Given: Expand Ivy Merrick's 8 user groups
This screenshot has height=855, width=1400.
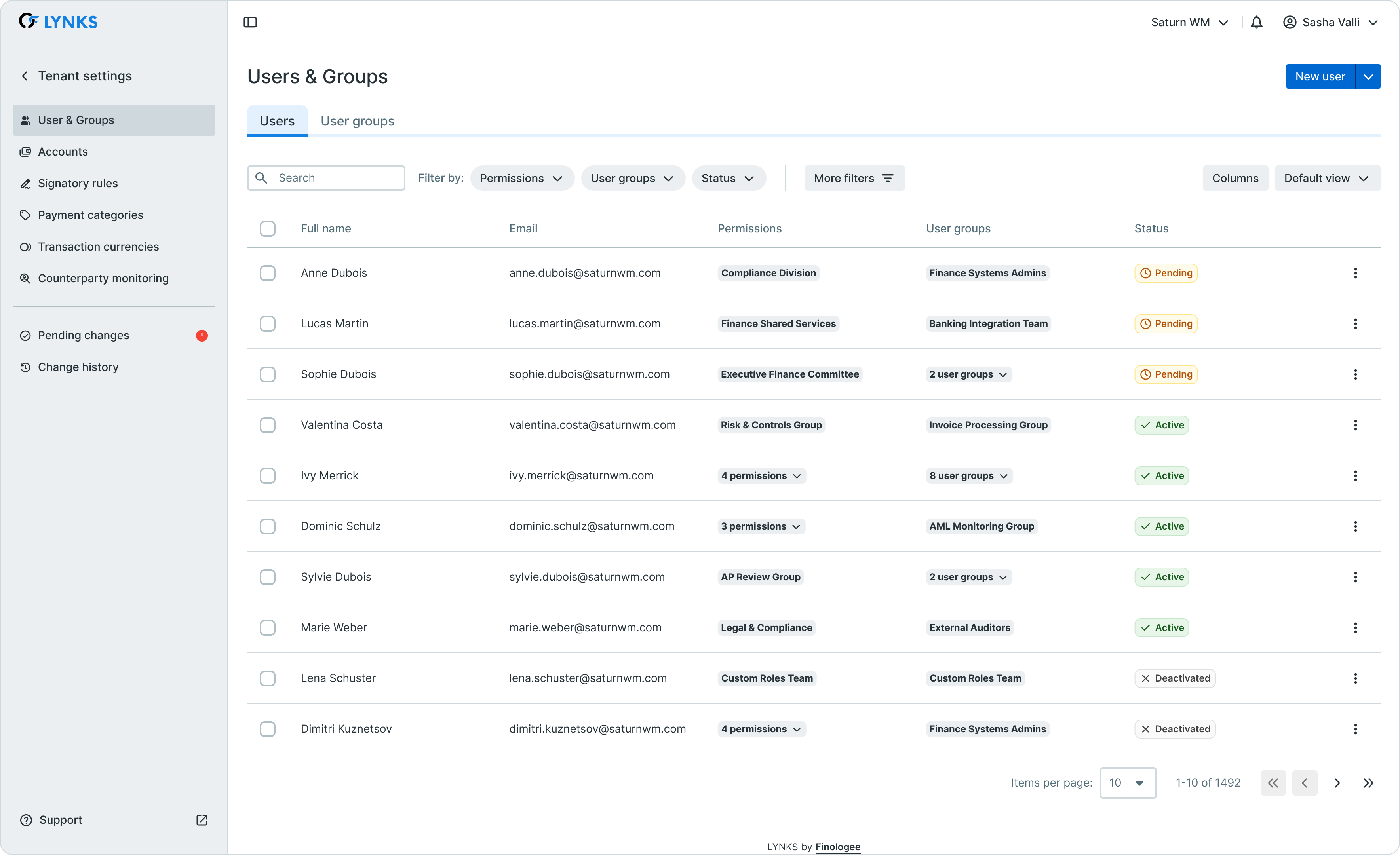Looking at the screenshot, I should pos(969,475).
